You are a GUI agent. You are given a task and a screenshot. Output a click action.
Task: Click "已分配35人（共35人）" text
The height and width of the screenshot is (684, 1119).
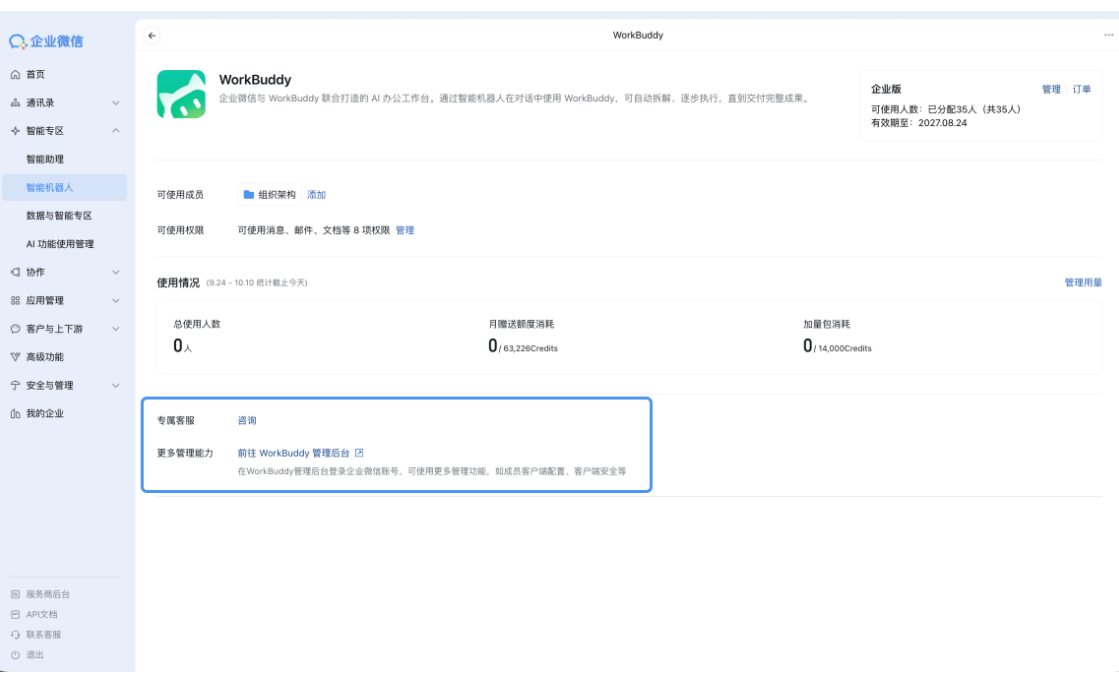click(x=974, y=109)
